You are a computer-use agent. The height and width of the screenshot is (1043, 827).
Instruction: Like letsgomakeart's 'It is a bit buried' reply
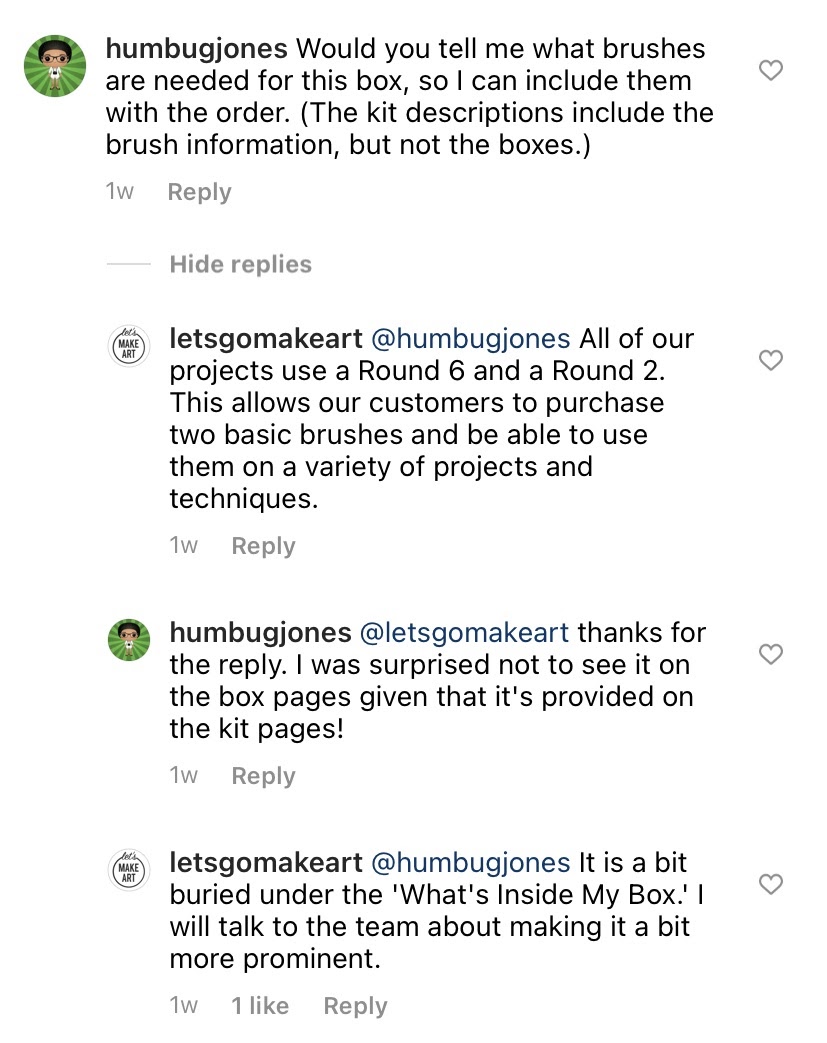770,884
